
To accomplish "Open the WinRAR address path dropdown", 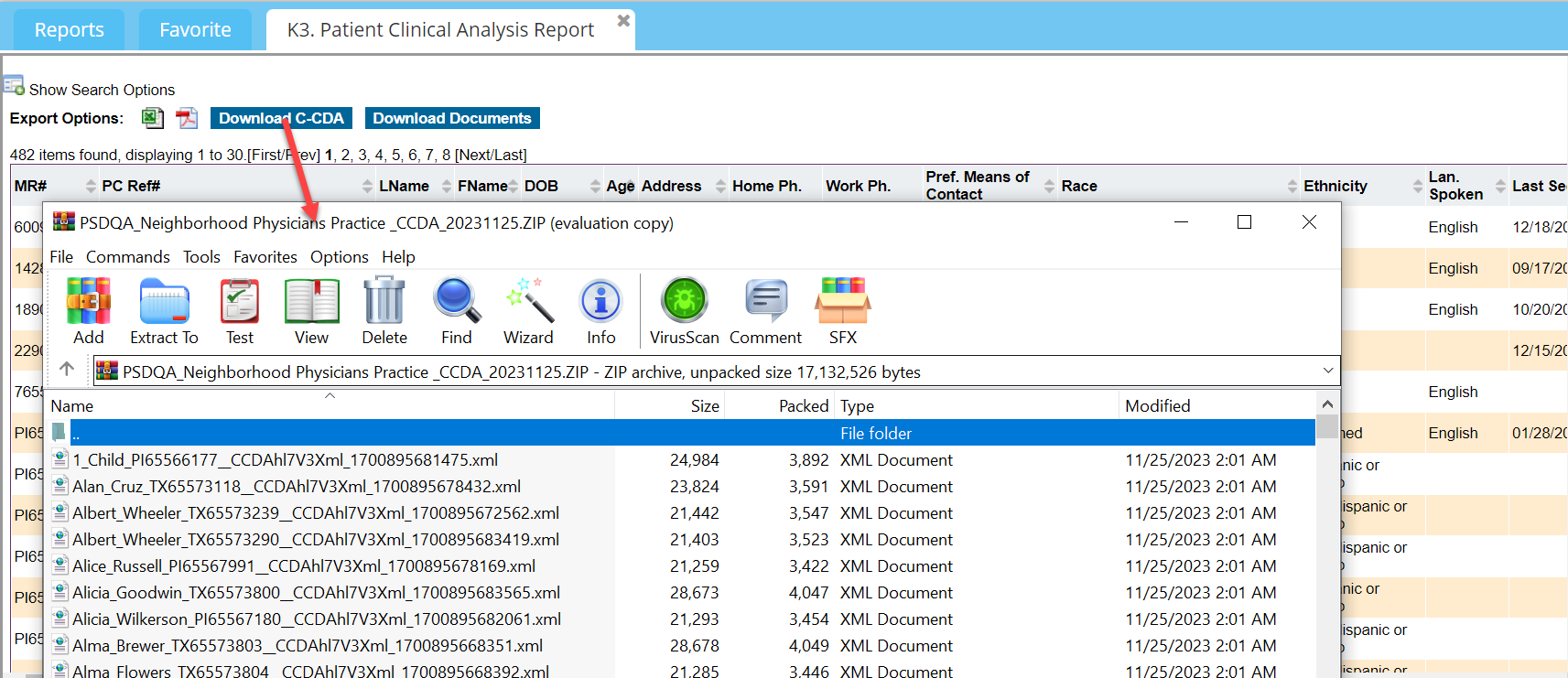I will (1328, 371).
